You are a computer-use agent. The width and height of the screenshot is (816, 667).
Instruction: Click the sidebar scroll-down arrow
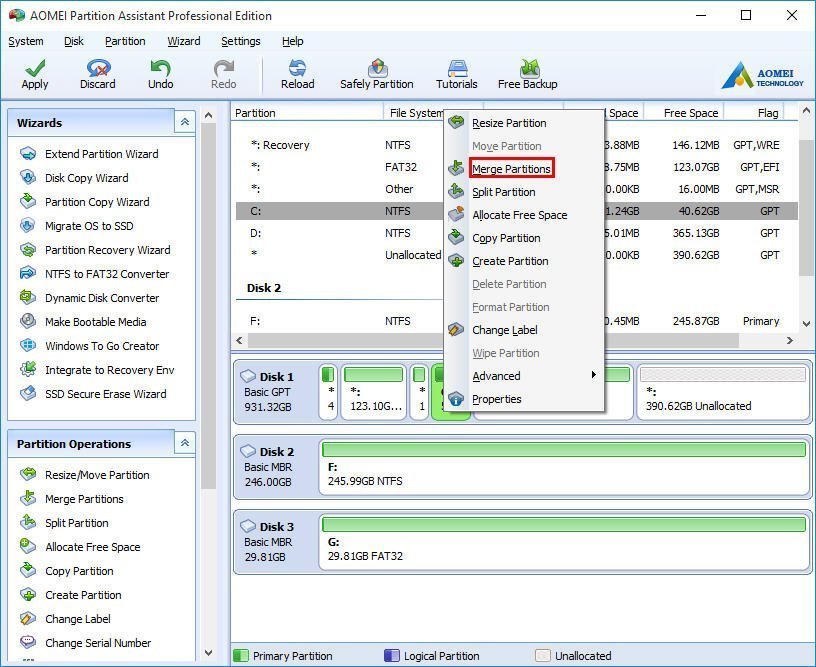click(208, 652)
